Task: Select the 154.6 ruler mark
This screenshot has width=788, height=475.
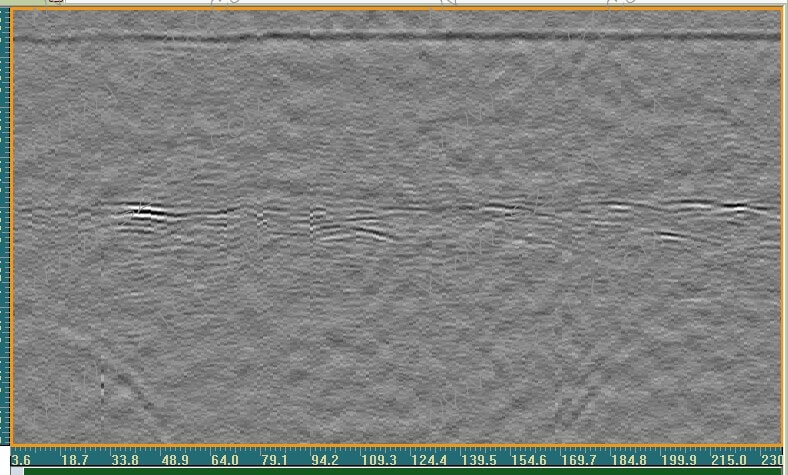Action: click(529, 459)
